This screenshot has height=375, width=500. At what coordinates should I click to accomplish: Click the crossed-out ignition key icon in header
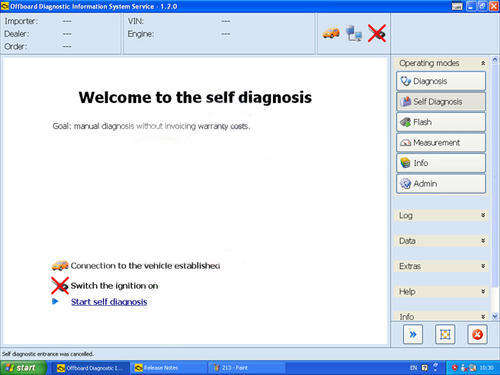click(377, 33)
